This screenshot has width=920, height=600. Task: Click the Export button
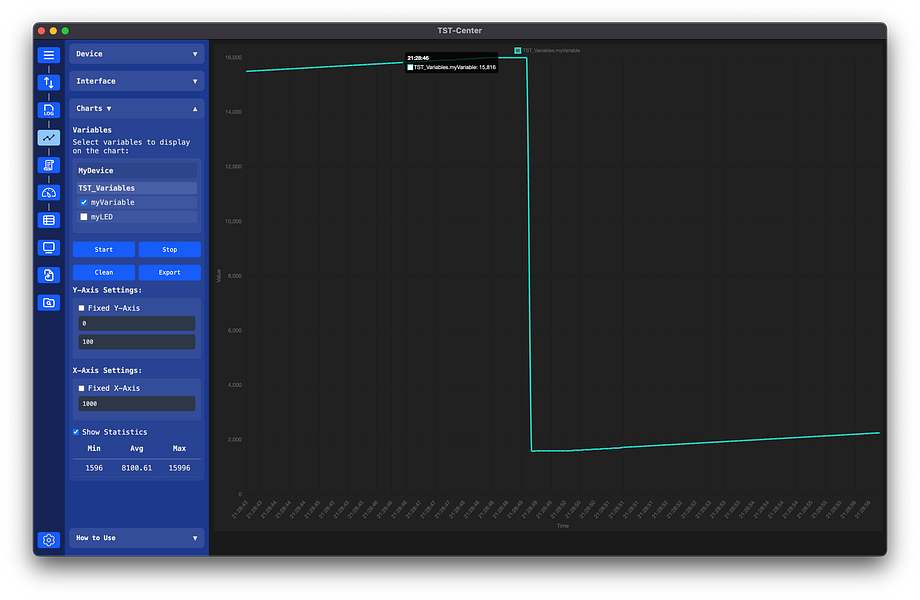point(170,272)
